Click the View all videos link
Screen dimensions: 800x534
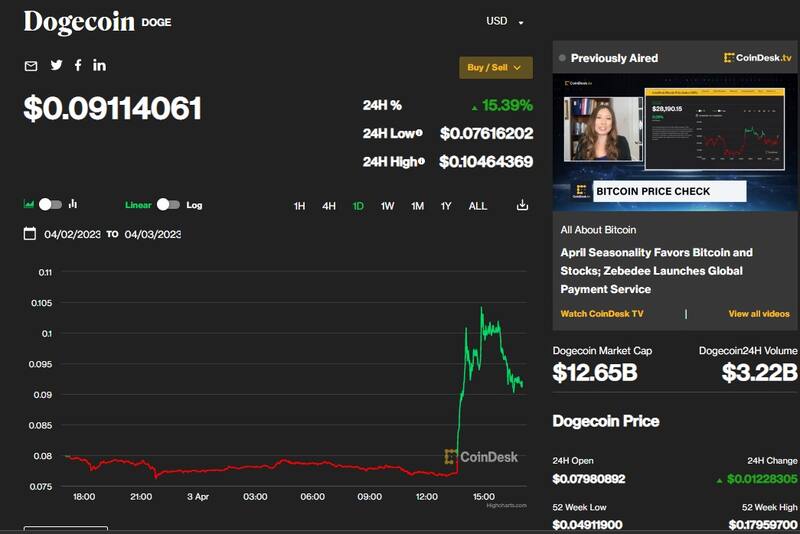click(758, 314)
